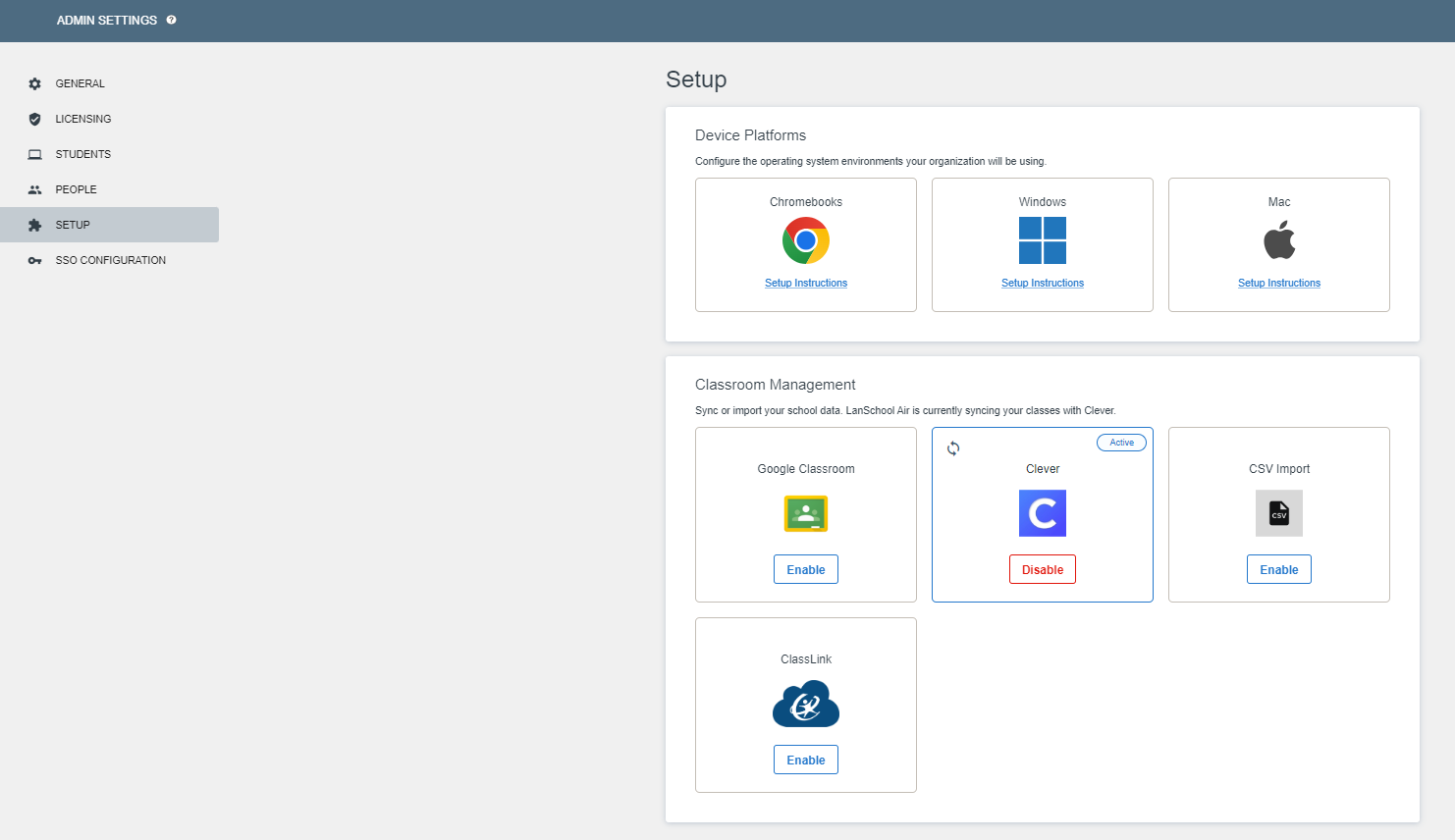Screen dimensions: 1455x840
Task: Click the ClassLink card title
Action: [x=806, y=659]
